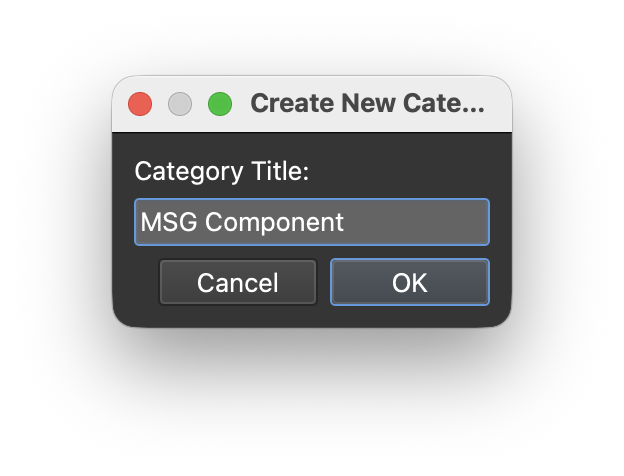
Task: Click the gray traffic light icon
Action: (x=180, y=104)
